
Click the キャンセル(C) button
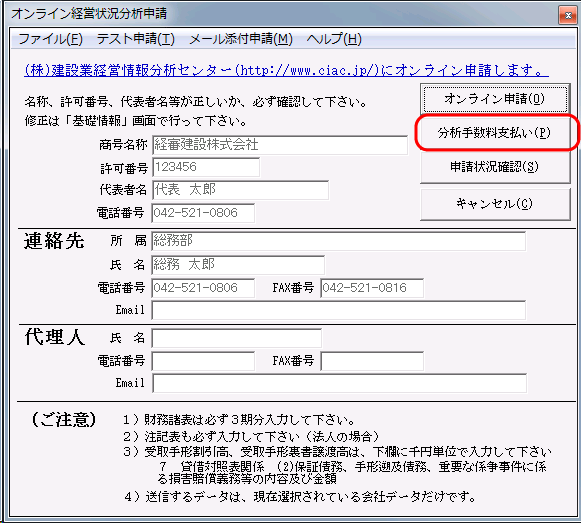click(x=495, y=204)
